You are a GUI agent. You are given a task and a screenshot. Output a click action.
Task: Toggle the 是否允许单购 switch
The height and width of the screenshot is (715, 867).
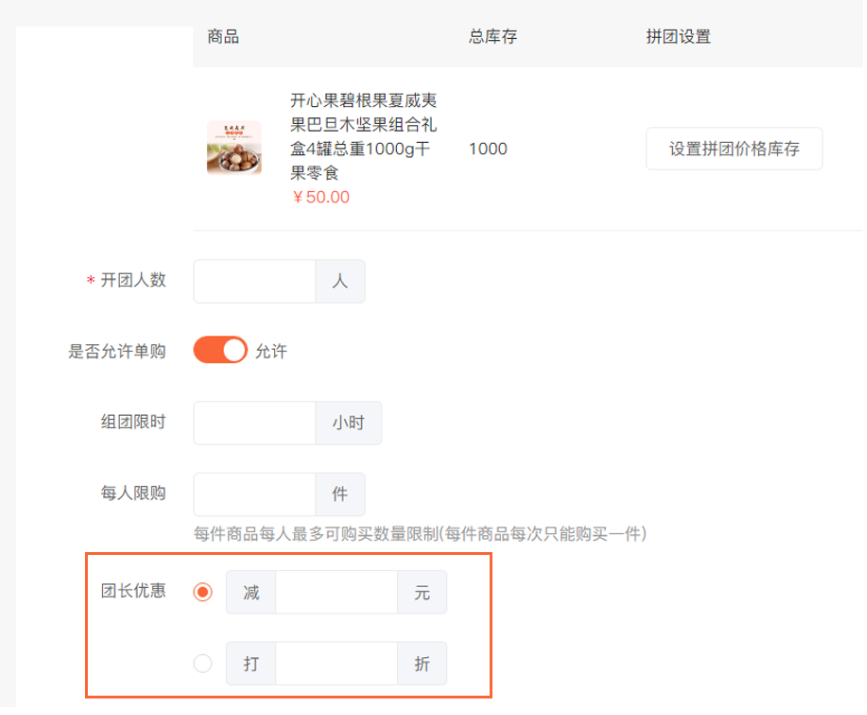tap(220, 350)
